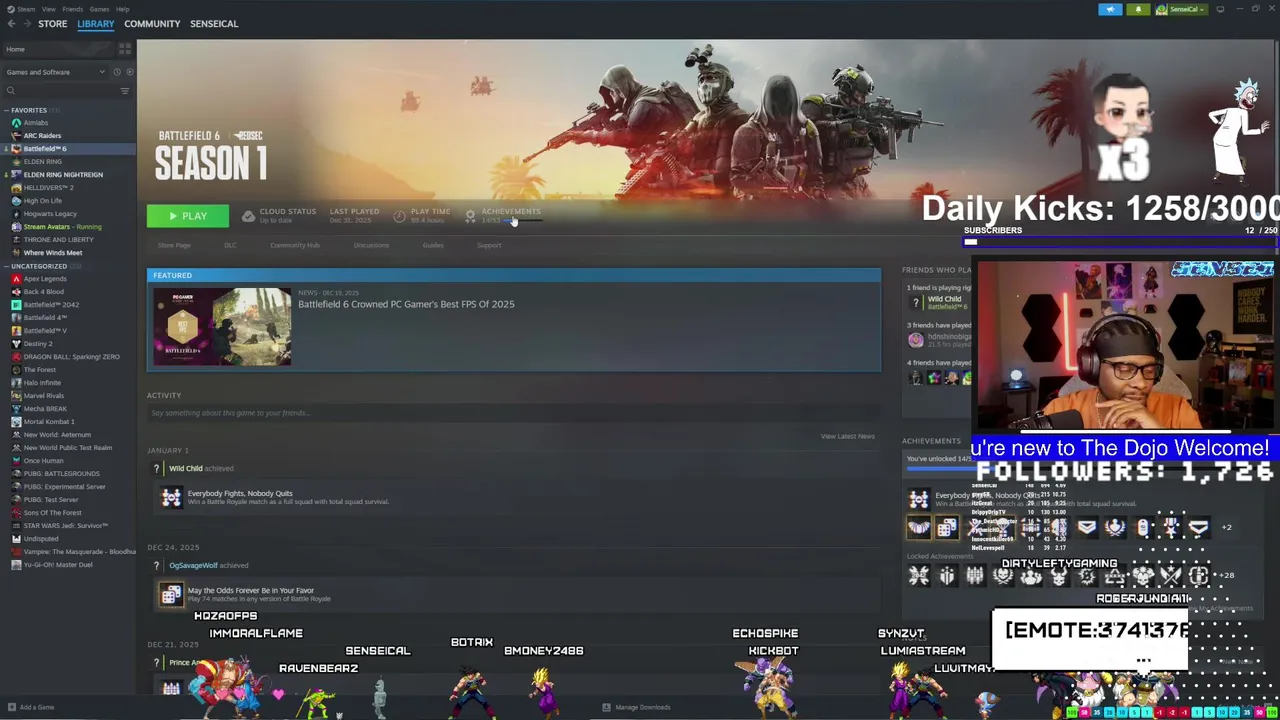The image size is (1280, 720).
Task: Click the Marvel Rivals game icon
Action: (x=16, y=396)
